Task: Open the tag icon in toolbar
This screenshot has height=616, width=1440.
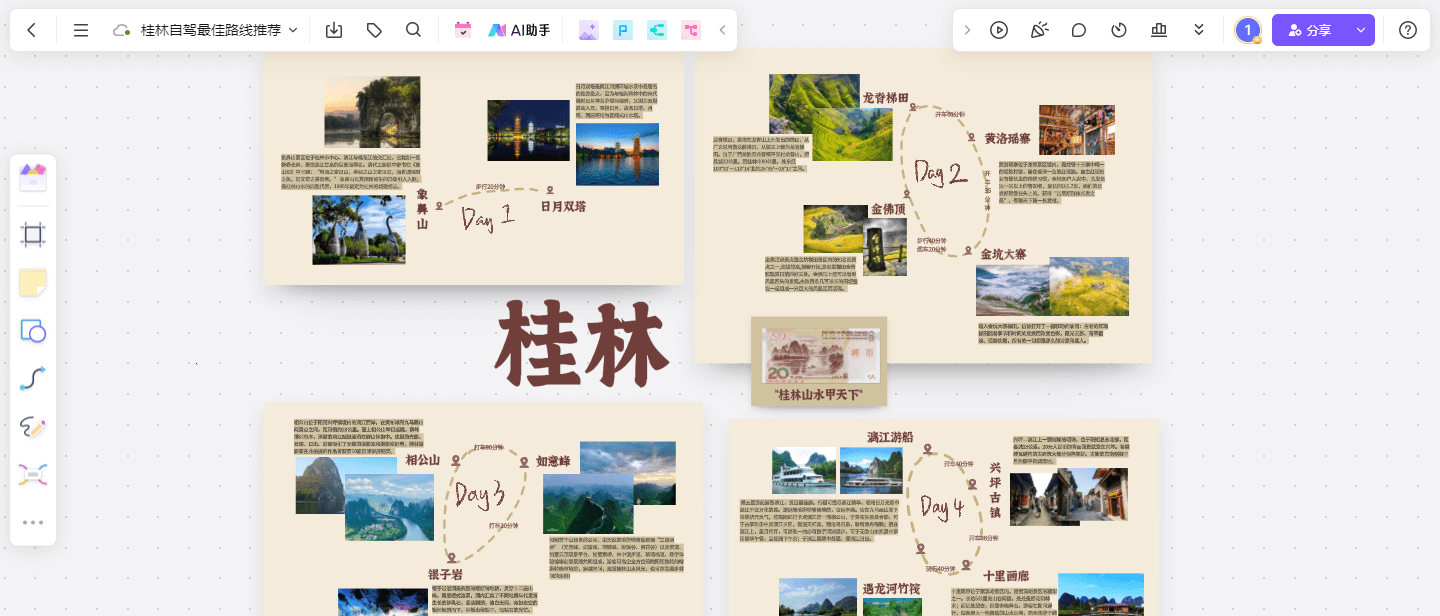Action: (374, 30)
